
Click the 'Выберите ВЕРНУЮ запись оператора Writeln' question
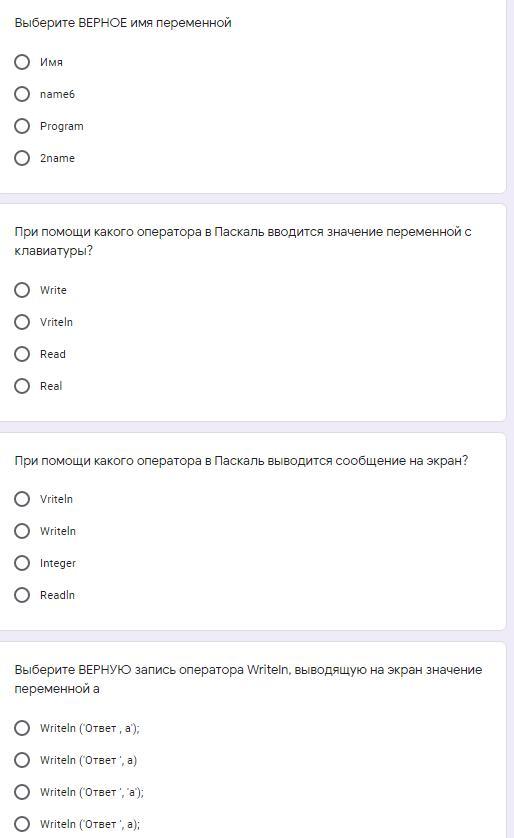click(x=248, y=679)
